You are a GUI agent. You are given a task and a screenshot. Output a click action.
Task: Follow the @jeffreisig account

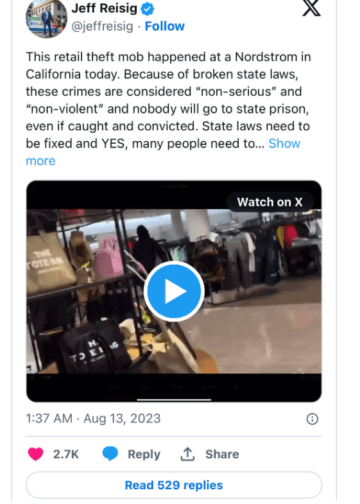[x=165, y=26]
